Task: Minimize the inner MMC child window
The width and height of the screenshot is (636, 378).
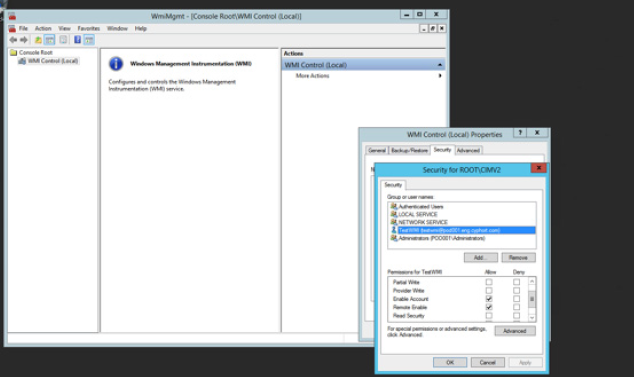Action: [424, 28]
